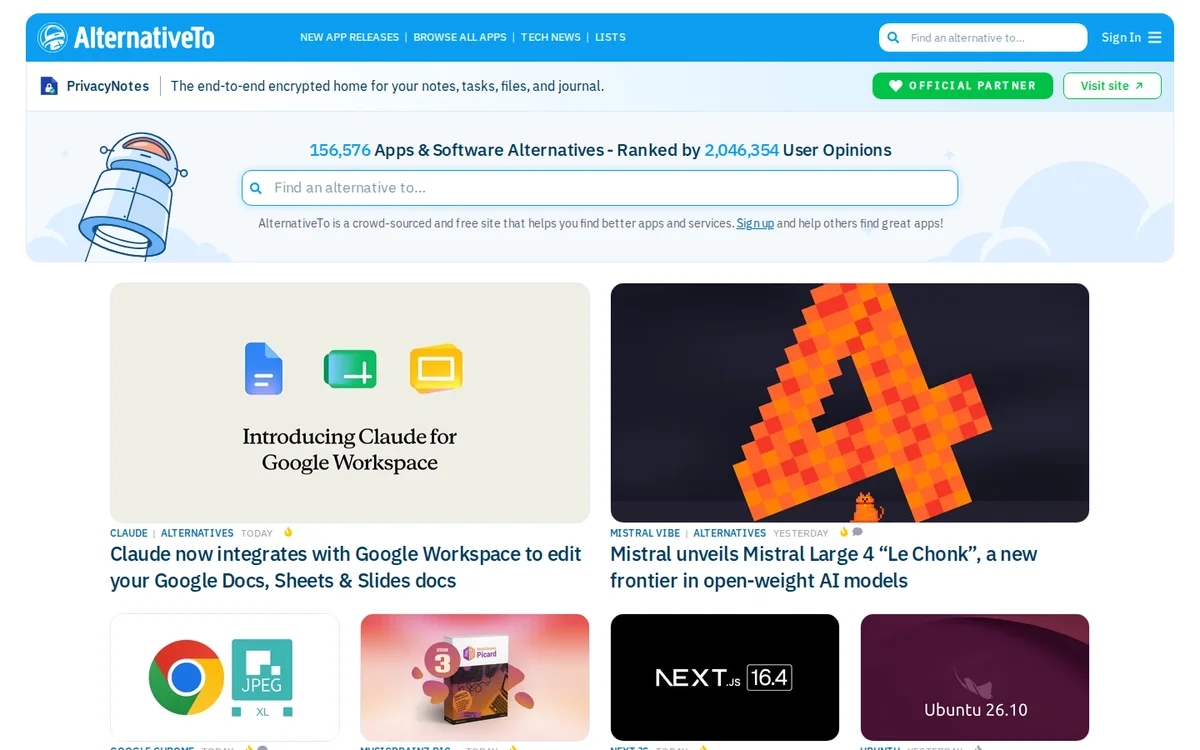The height and width of the screenshot is (750, 1200).
Task: Click the PrivacyNotes lock icon
Action: point(49,86)
